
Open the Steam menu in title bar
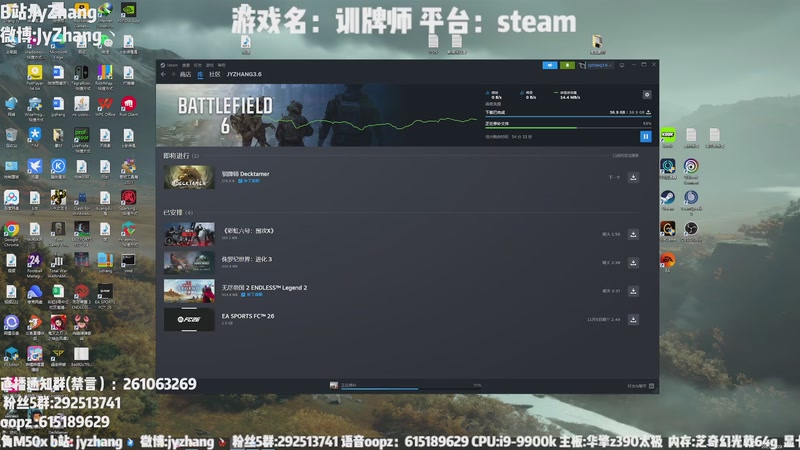tap(170, 65)
